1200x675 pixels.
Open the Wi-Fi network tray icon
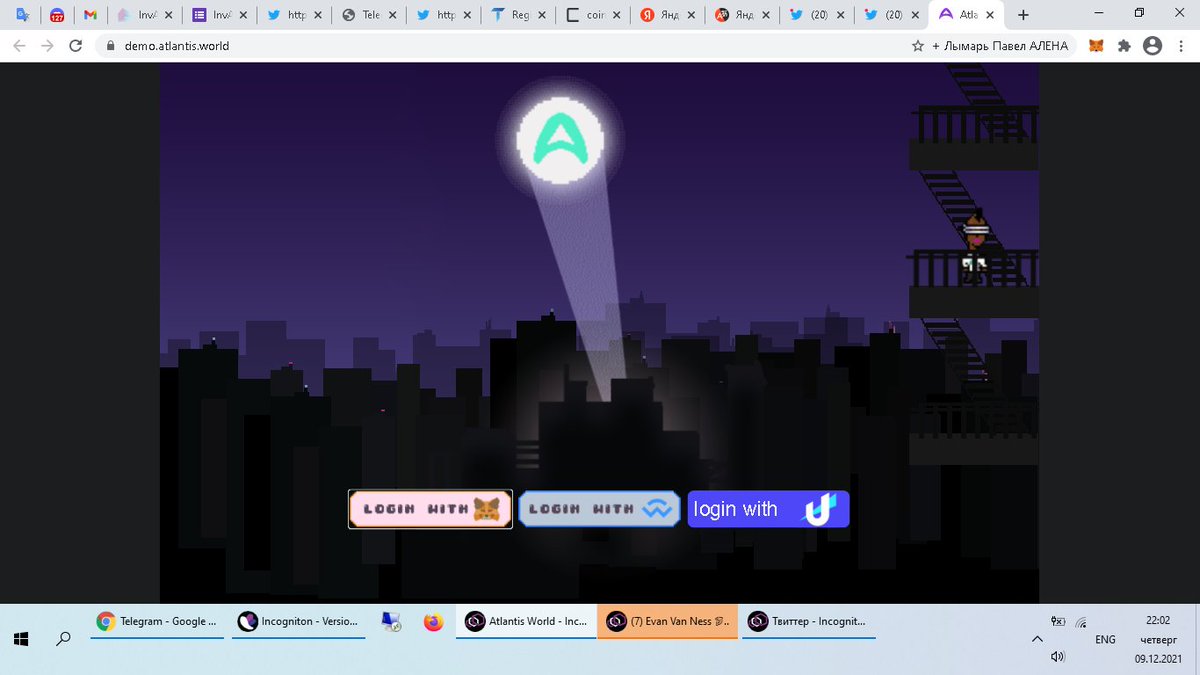pyautogui.click(x=1080, y=621)
